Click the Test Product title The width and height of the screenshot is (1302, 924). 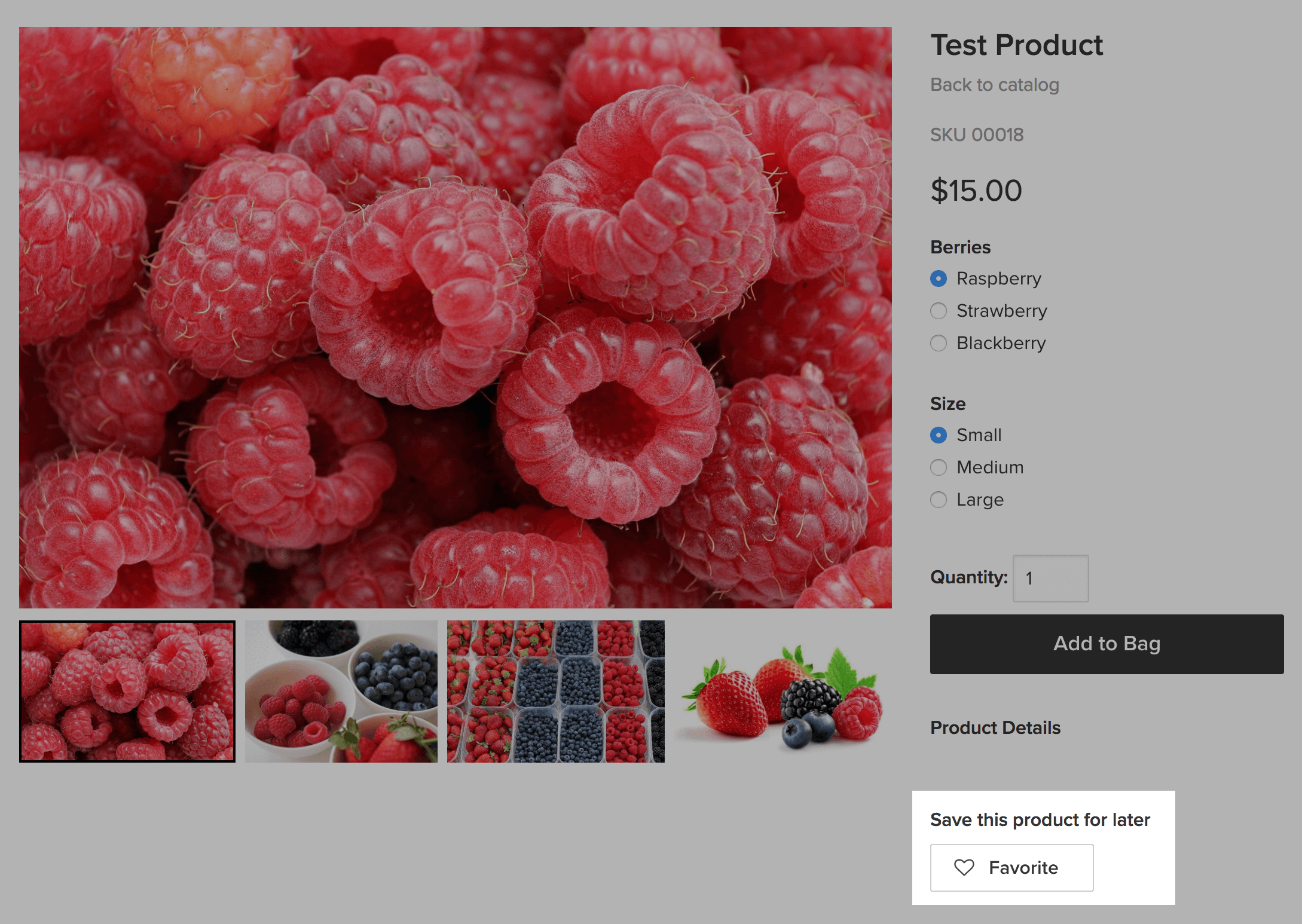pyautogui.click(x=1016, y=45)
